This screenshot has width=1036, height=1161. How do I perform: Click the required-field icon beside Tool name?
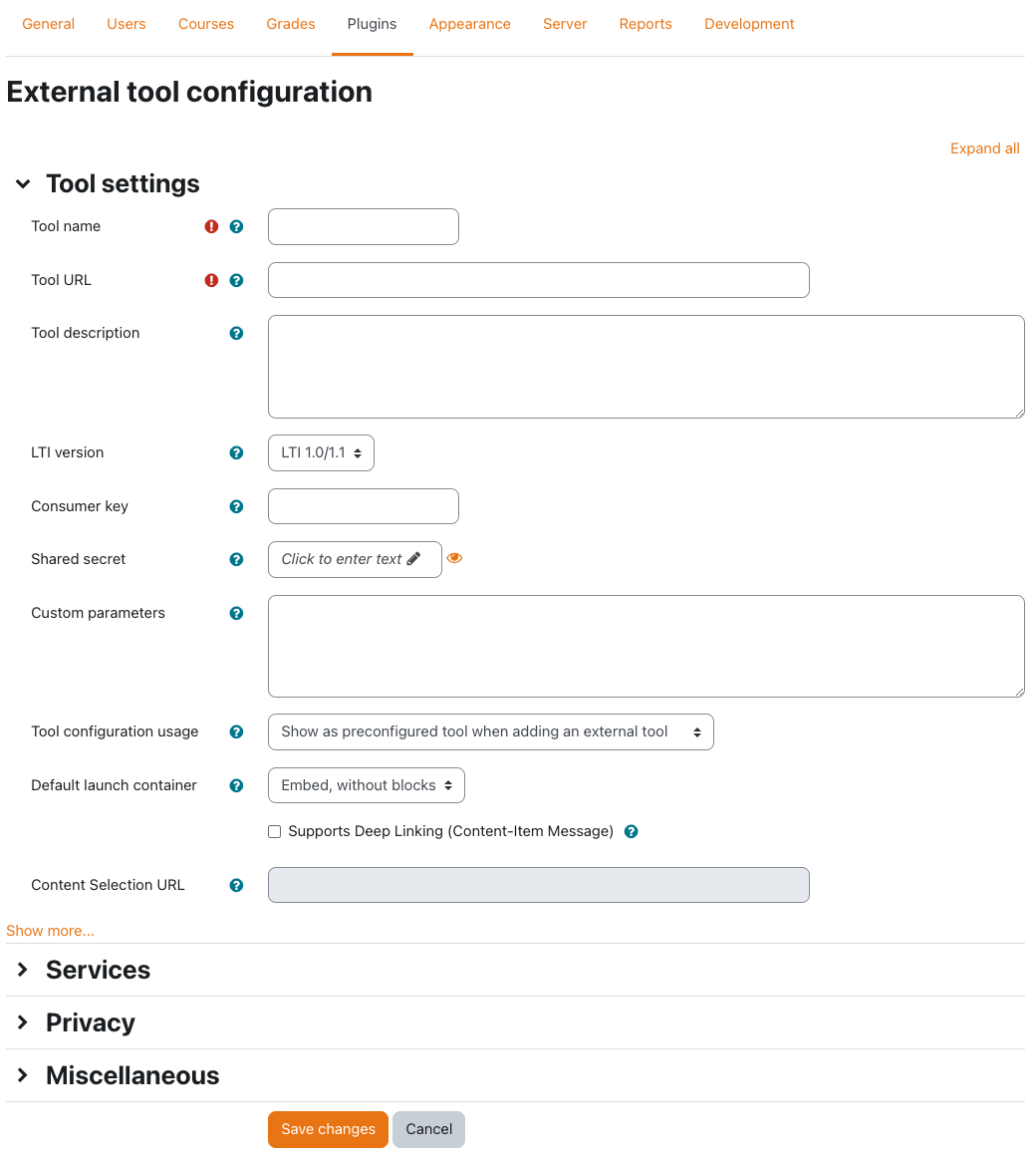pyautogui.click(x=210, y=226)
